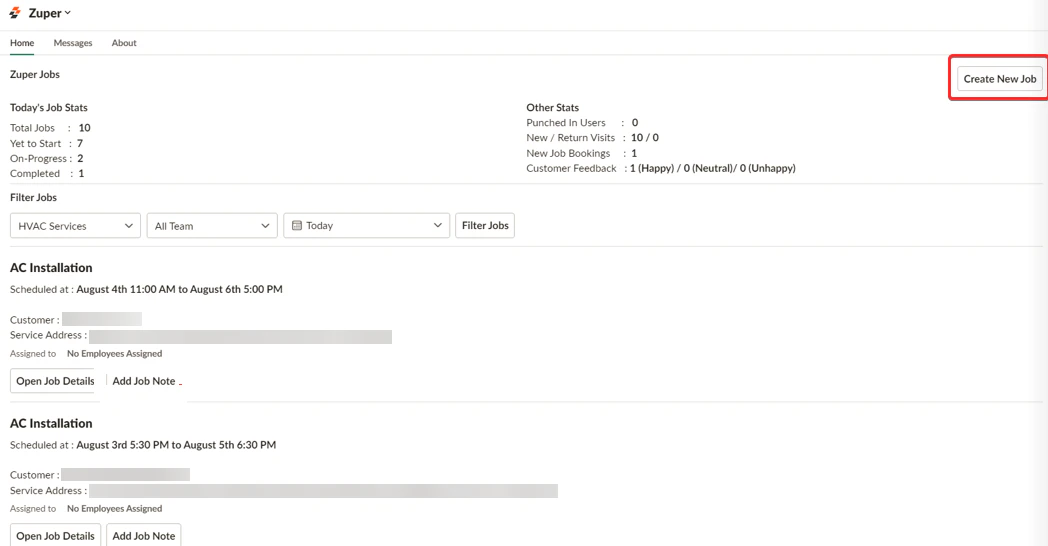Select the second AC Installation job title
The width and height of the screenshot is (1048, 546).
[x=51, y=424]
